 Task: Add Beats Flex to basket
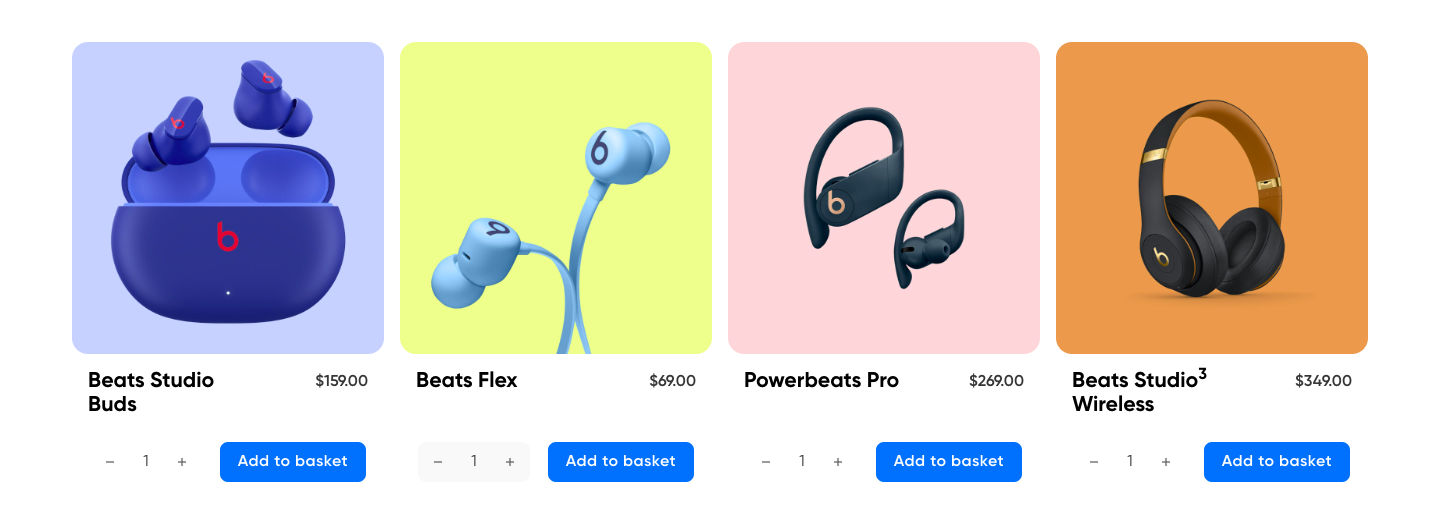coord(621,462)
